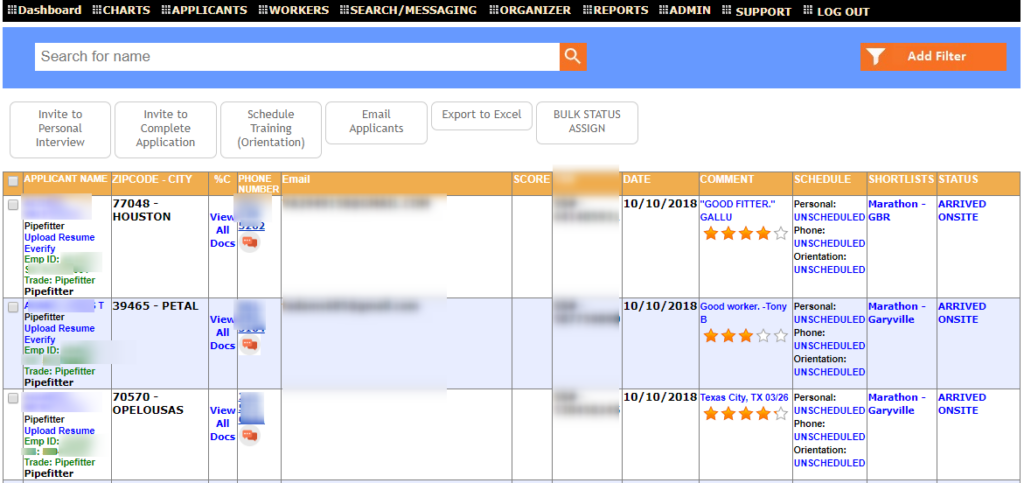Viewport: 1024px width, 483px height.
Task: Click Orientation UNSCHEDULED in Houston row
Action: 829,270
